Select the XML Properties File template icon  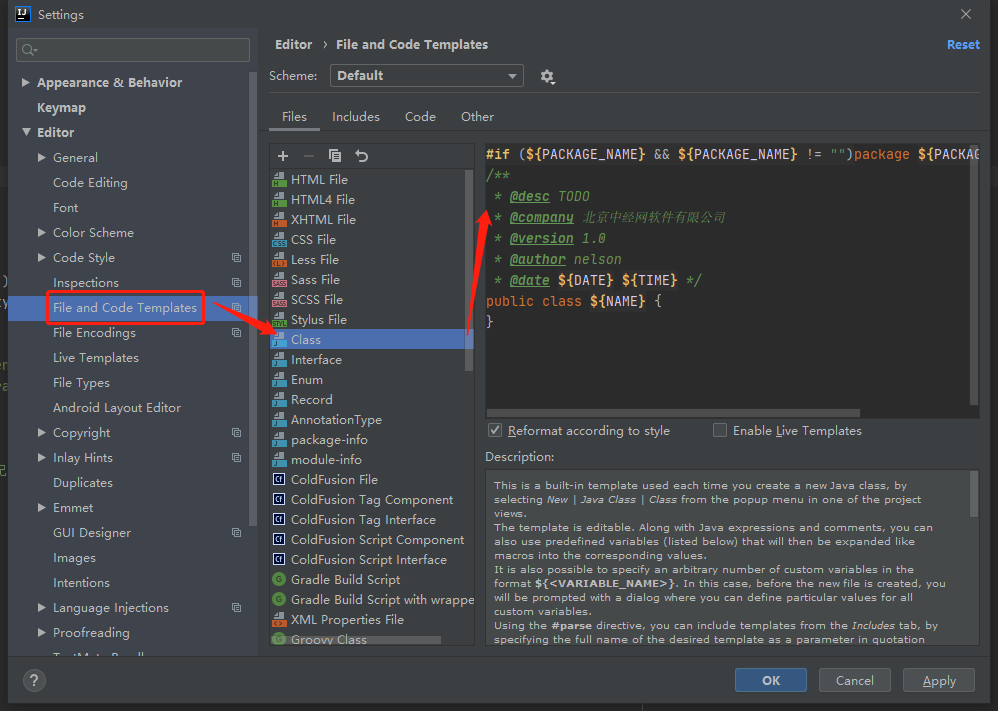pos(279,620)
